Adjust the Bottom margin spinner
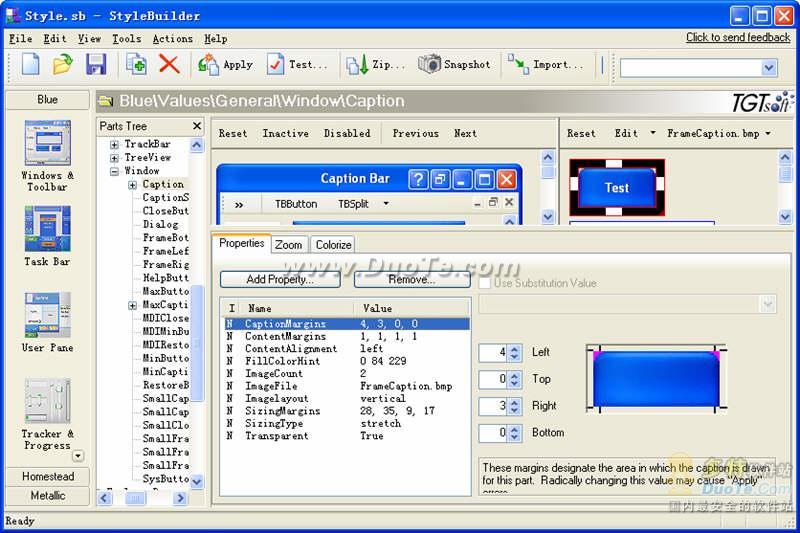This screenshot has width=800, height=533. point(514,434)
